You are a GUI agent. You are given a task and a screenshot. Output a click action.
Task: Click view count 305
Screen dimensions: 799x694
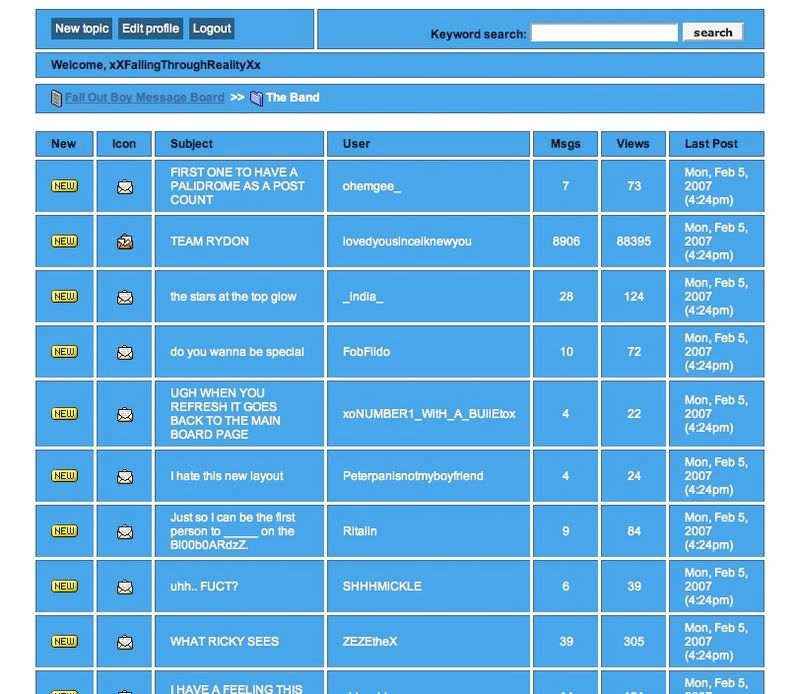click(633, 642)
